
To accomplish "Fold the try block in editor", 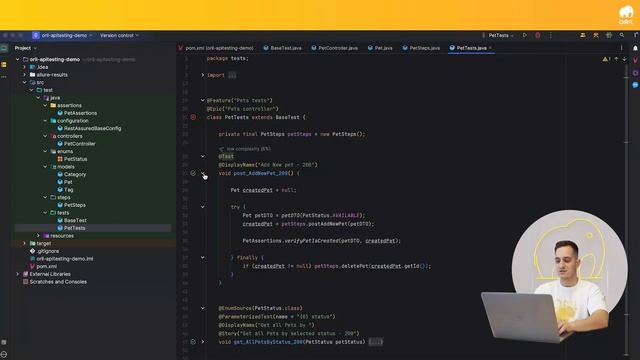I will tap(202, 207).
